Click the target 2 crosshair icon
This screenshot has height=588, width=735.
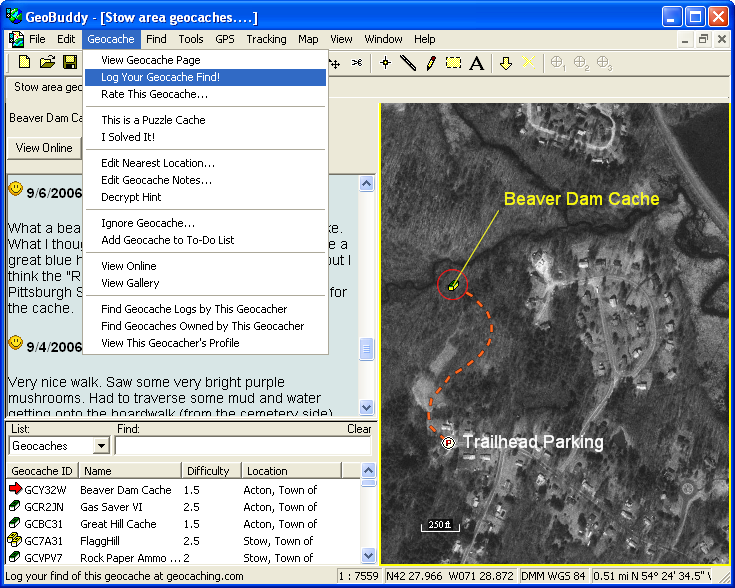pos(581,63)
